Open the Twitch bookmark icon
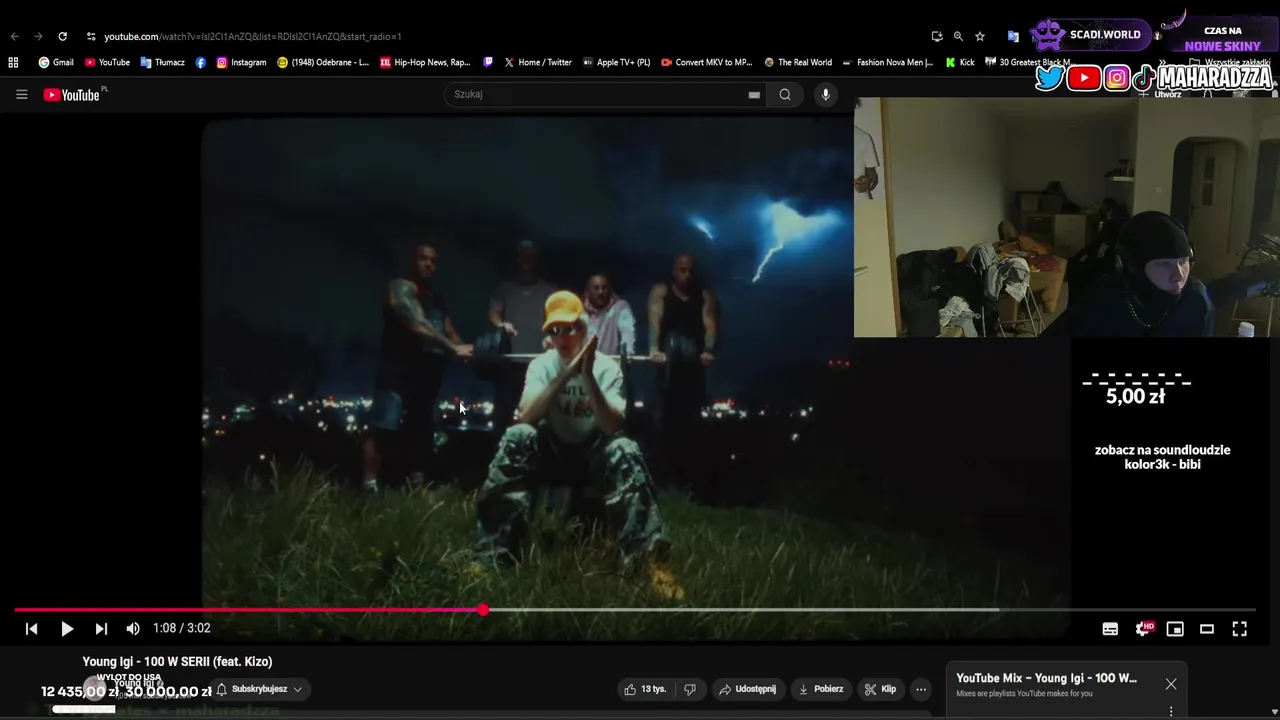Screen dimensions: 1280x720 tap(488, 62)
